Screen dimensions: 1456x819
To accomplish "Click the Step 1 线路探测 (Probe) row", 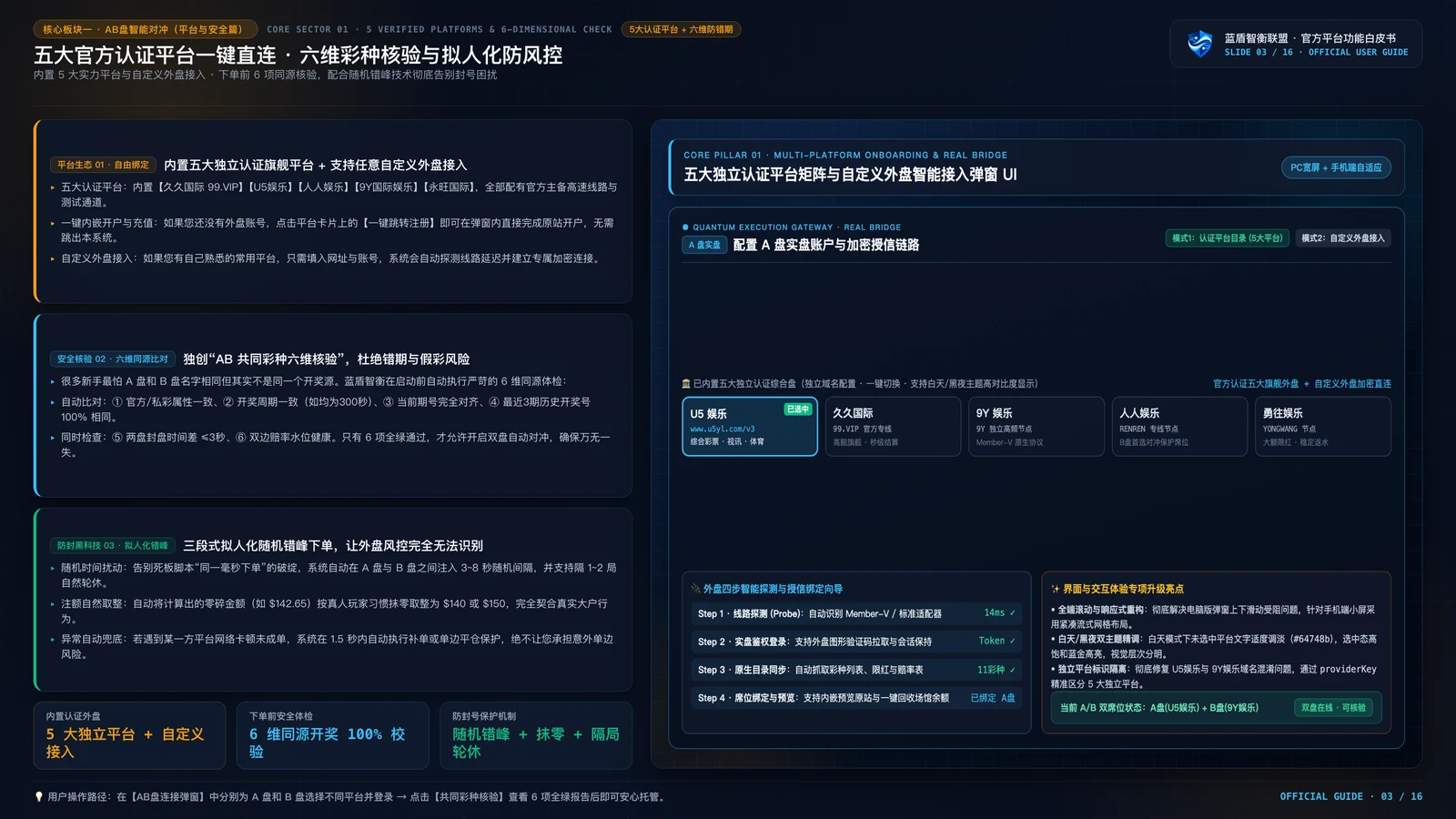I will (x=855, y=613).
